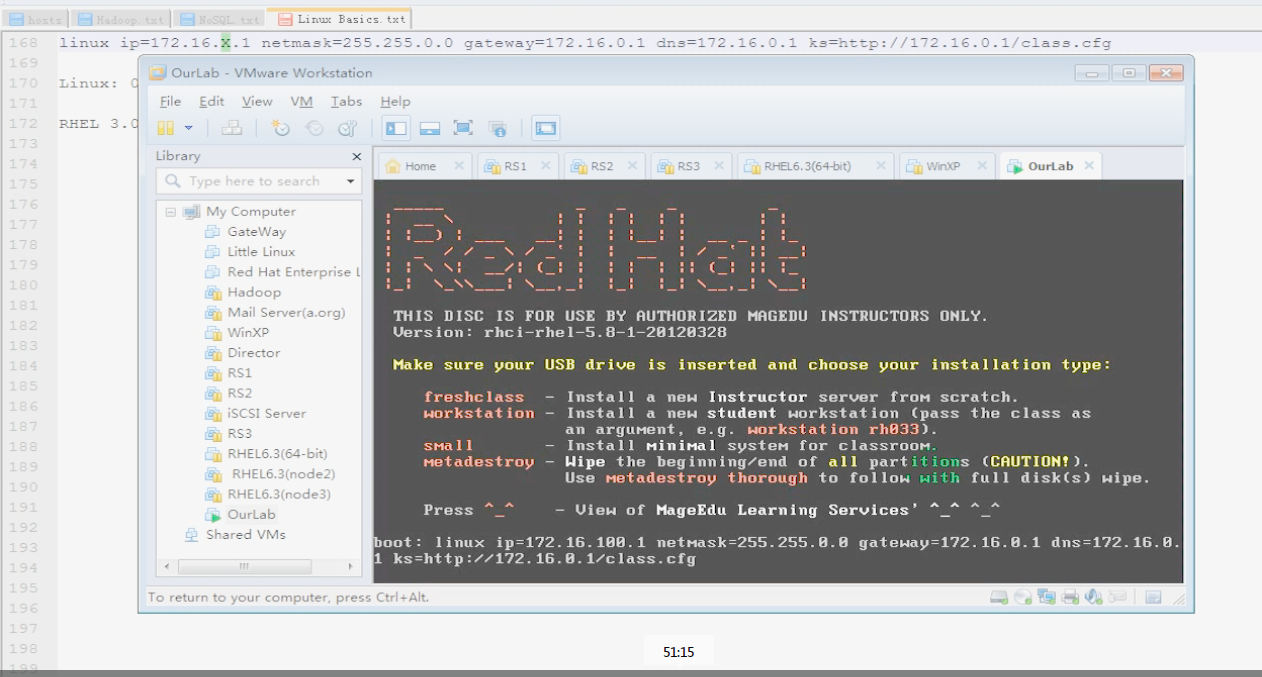Select Shared VMs in library
This screenshot has height=677, width=1262.
[x=245, y=534]
